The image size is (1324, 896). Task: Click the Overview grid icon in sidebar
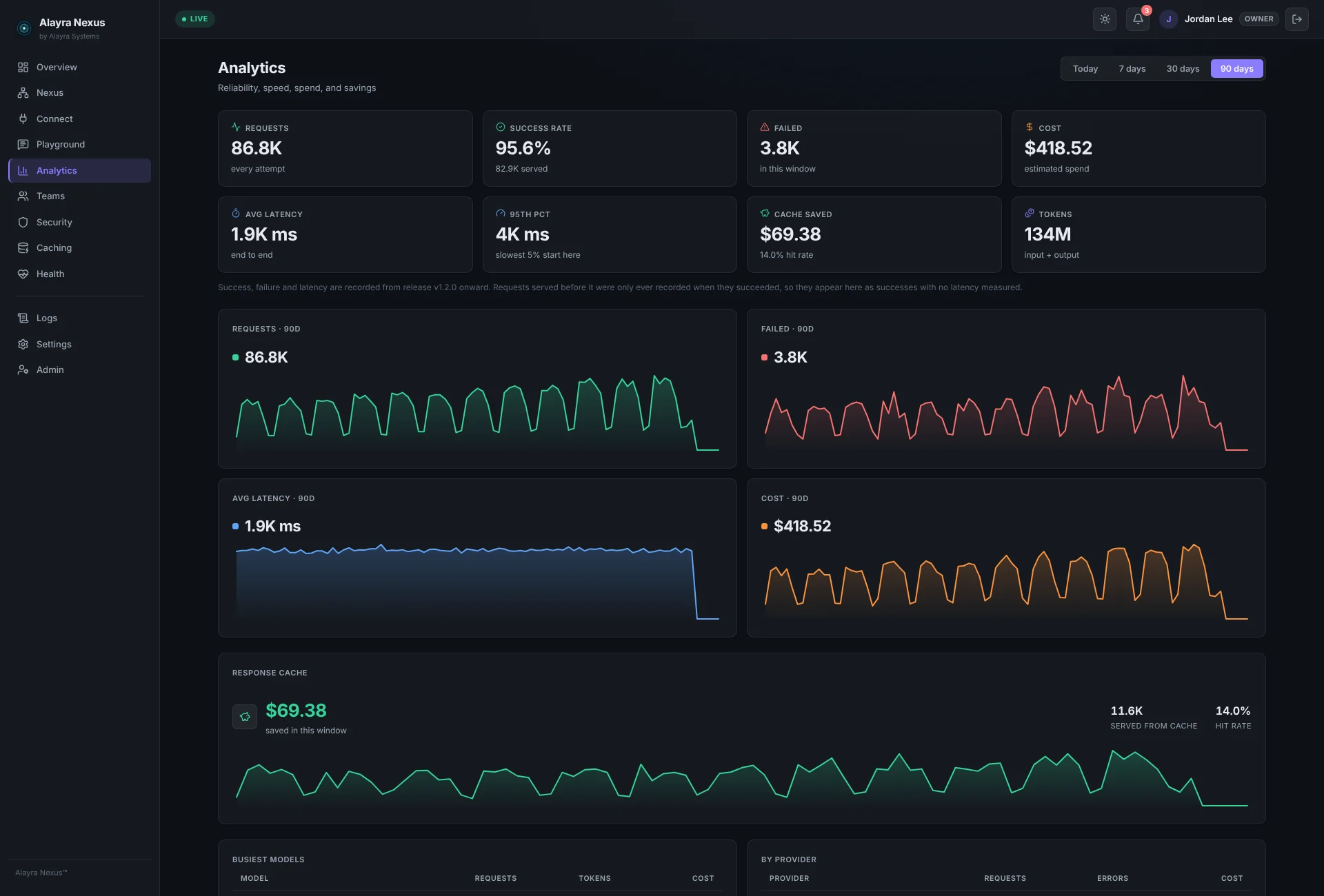pyautogui.click(x=23, y=67)
